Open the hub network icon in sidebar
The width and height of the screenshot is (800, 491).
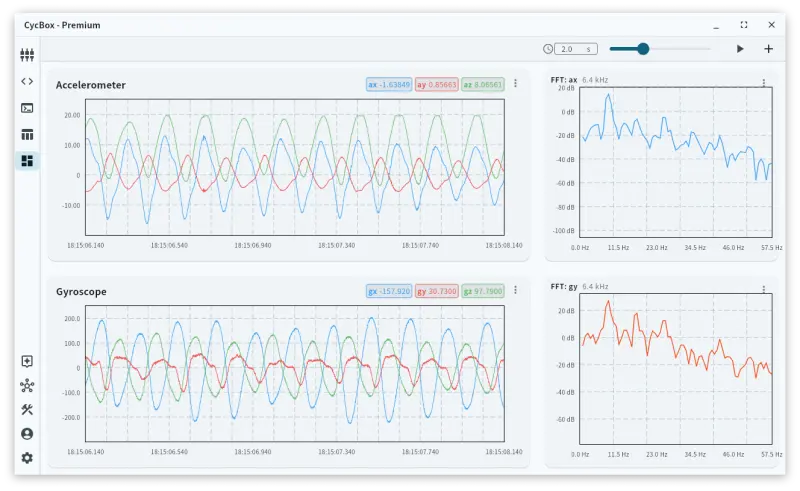[x=27, y=386]
